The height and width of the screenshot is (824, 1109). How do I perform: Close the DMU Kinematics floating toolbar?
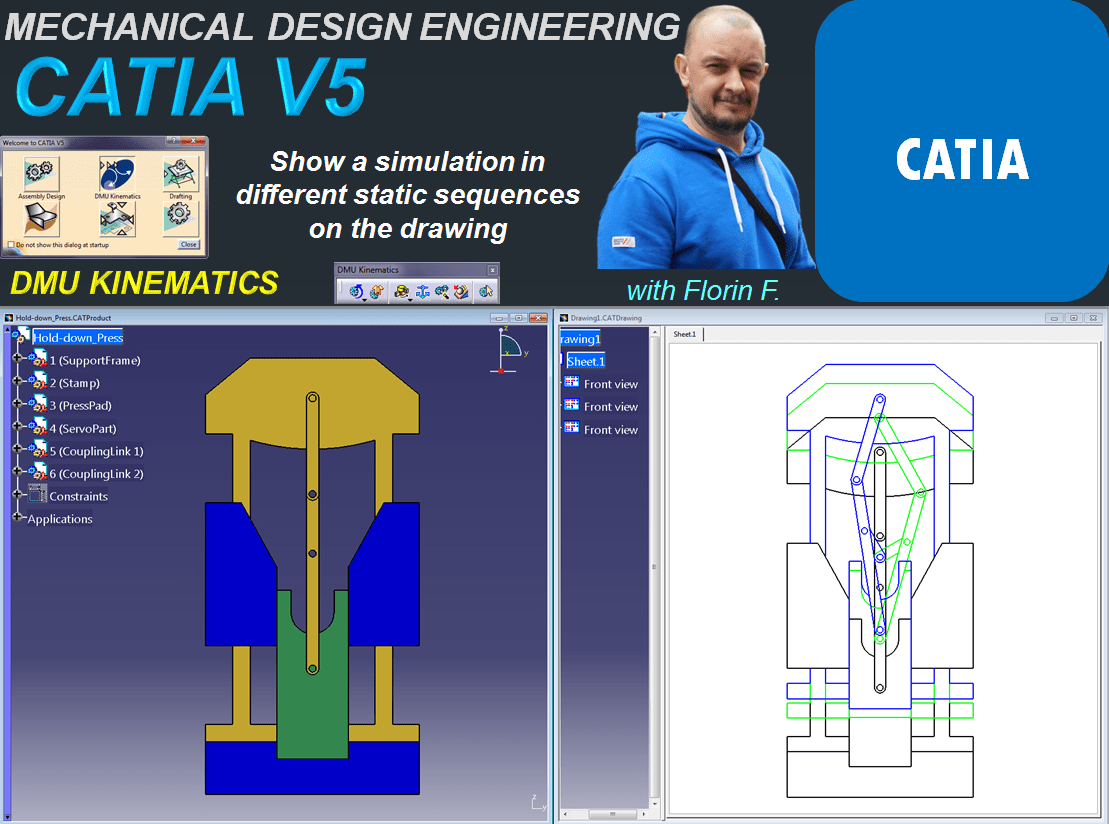coord(492,270)
